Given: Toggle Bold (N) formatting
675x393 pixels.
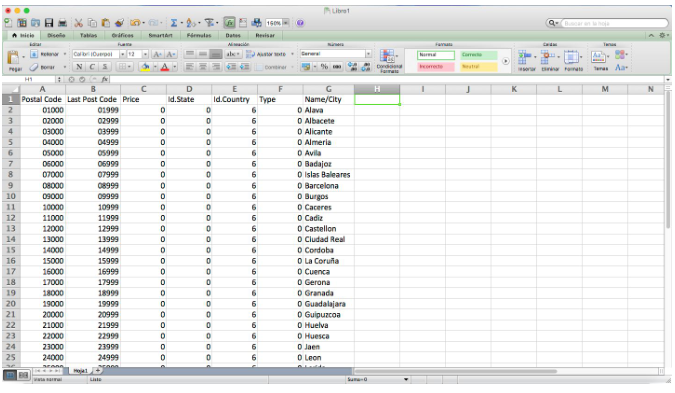Looking at the screenshot, I should click(79, 67).
